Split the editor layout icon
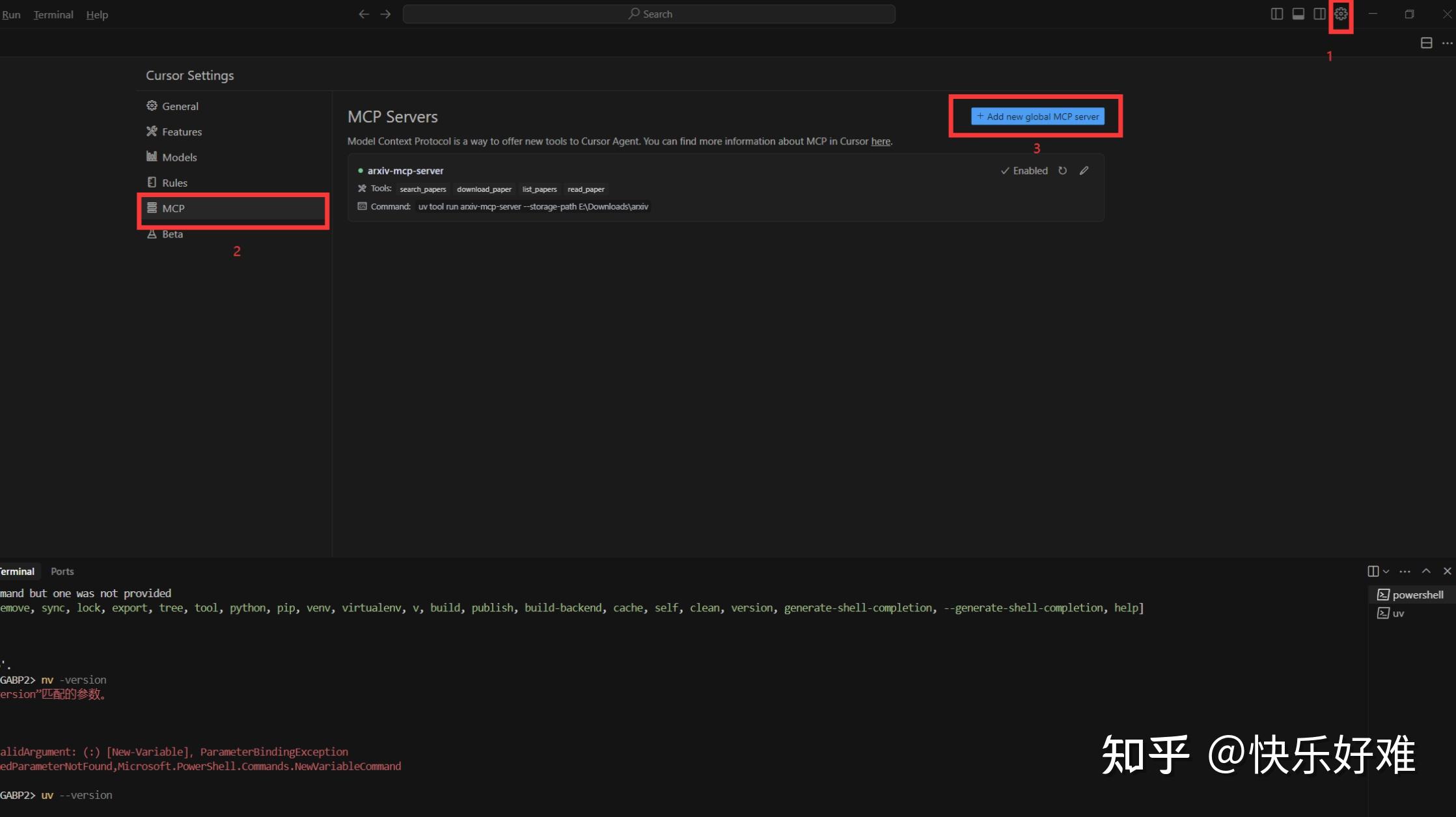The height and width of the screenshot is (817, 1456). (1426, 43)
